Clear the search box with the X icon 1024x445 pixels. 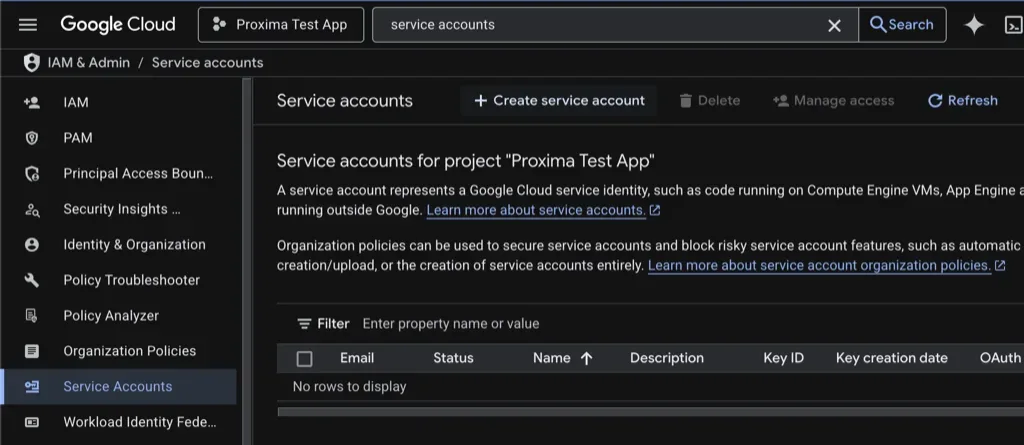click(835, 25)
